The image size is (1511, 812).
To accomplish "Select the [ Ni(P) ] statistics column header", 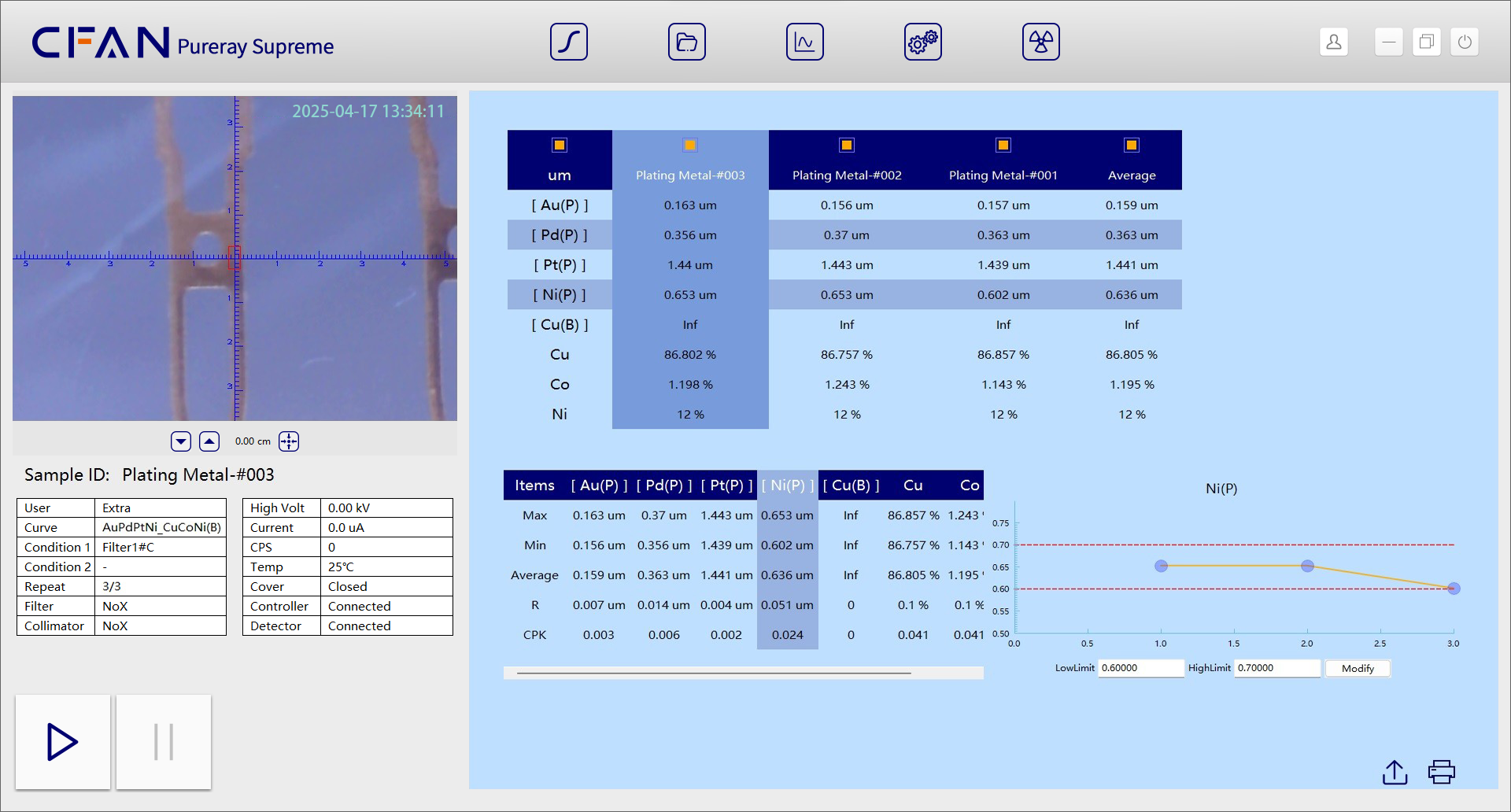I will click(x=787, y=485).
